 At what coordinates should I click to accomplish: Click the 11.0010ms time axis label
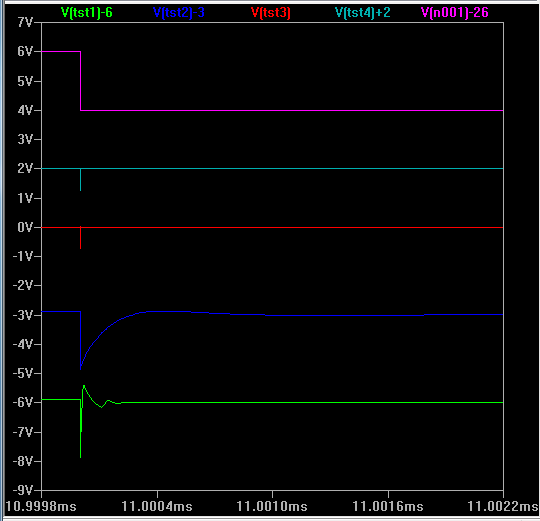[272, 506]
